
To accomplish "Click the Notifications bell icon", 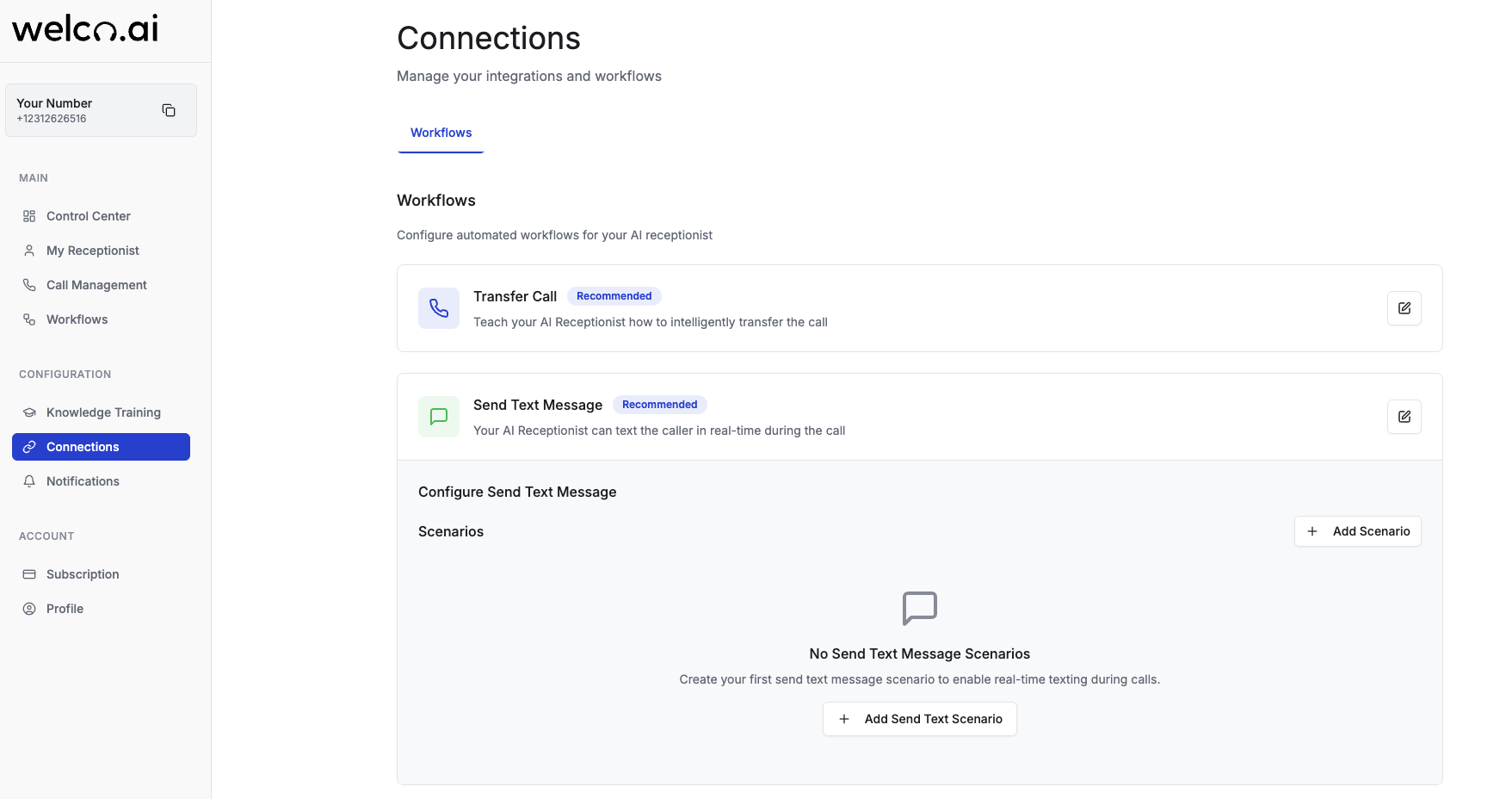I will coord(29,481).
